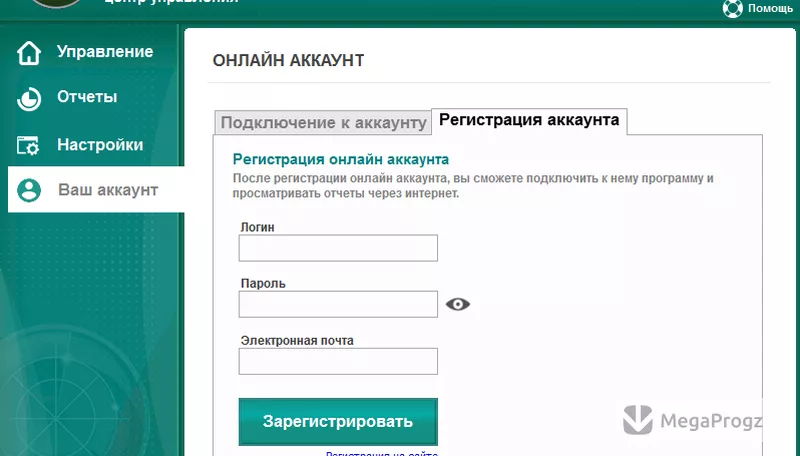Open the Помощь help link

click(770, 9)
